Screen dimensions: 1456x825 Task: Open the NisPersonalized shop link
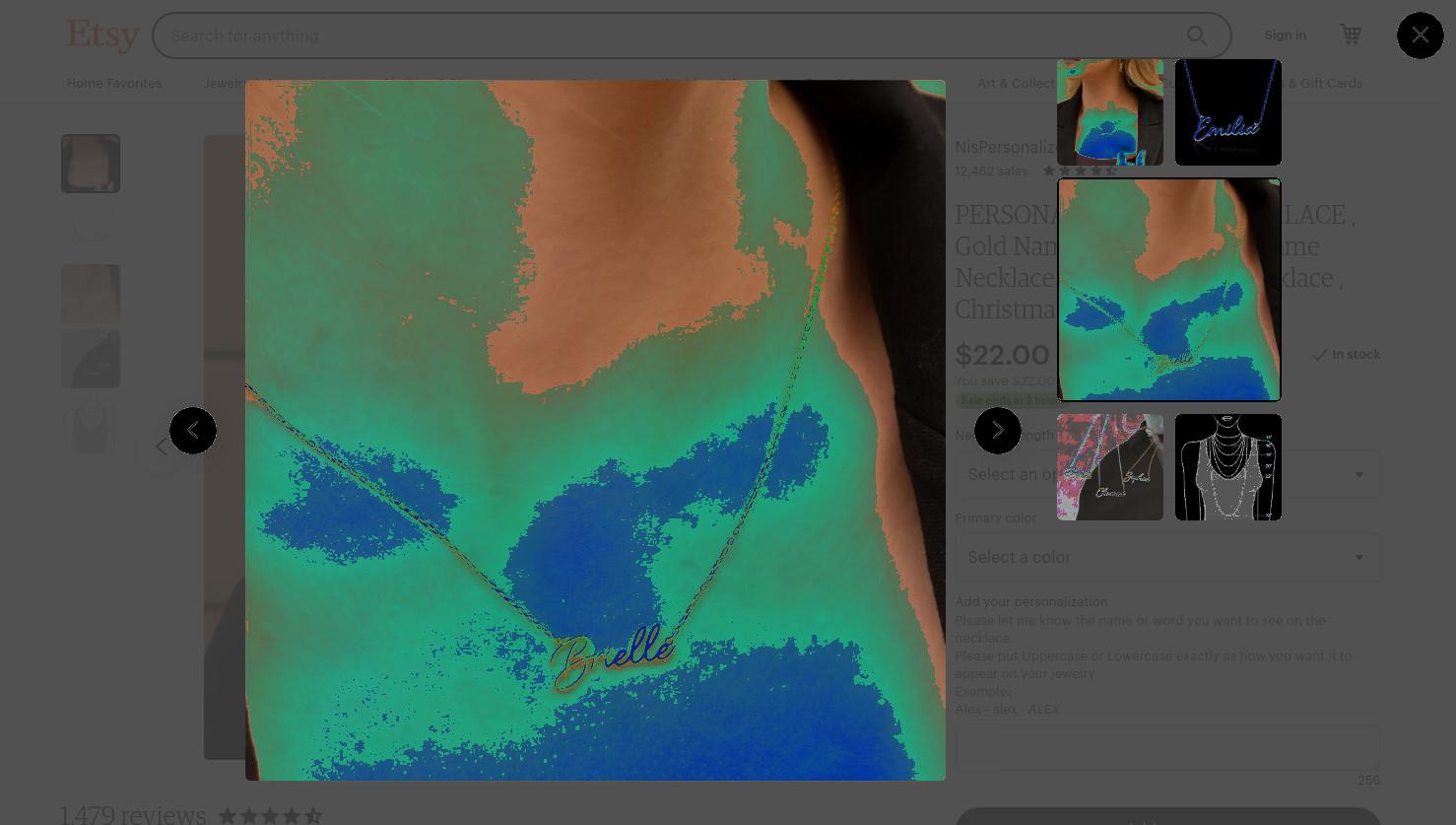click(x=1005, y=147)
